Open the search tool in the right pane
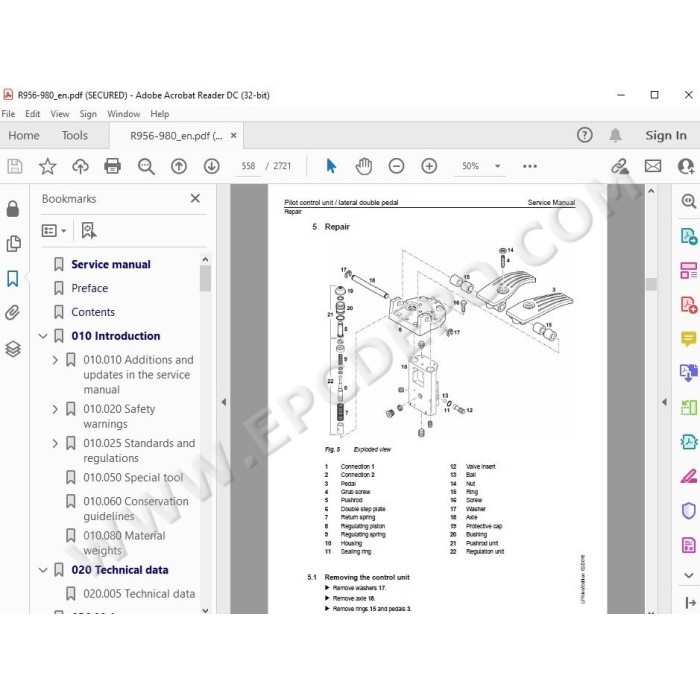This screenshot has height=700, width=700. click(x=688, y=201)
